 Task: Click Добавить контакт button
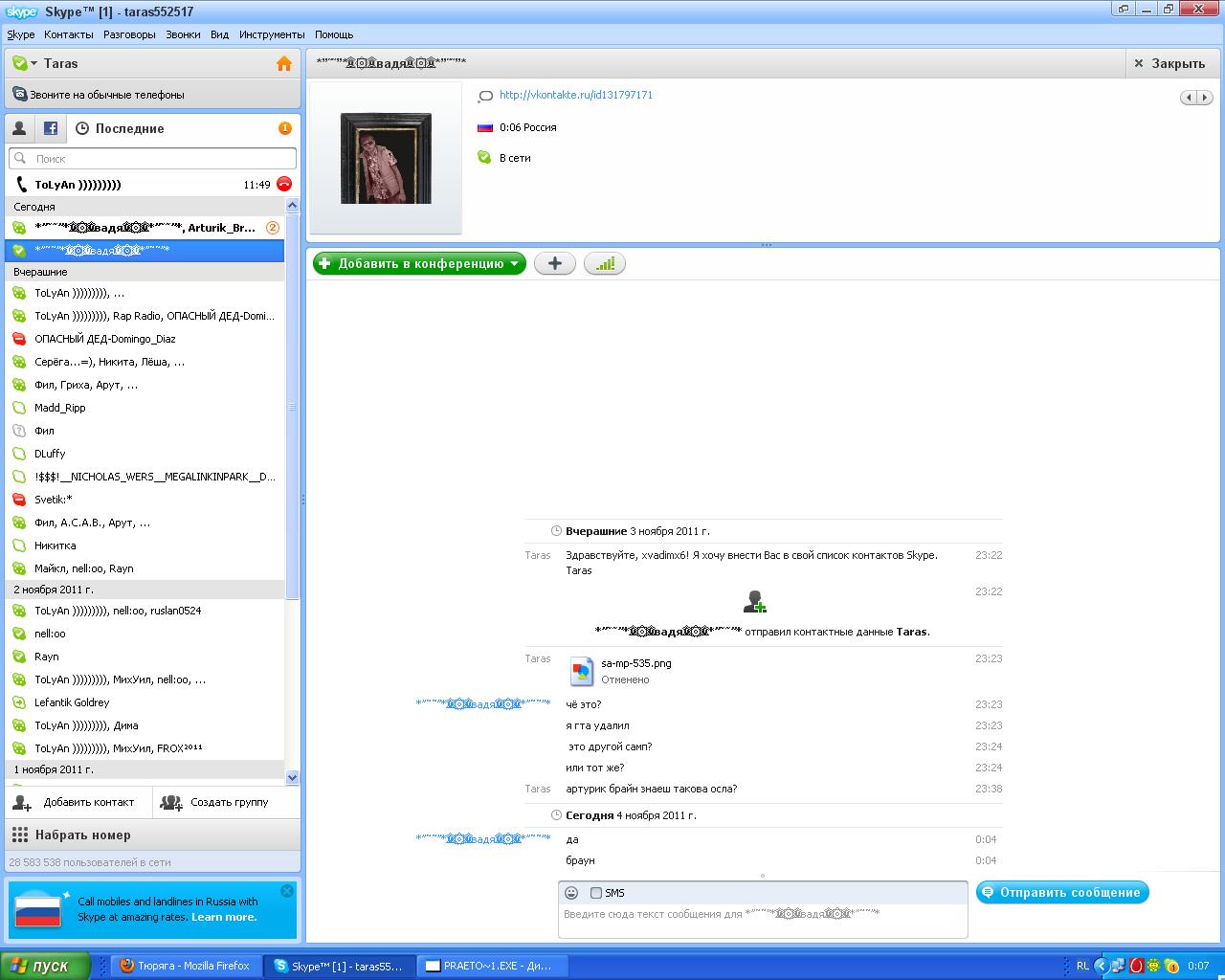click(x=78, y=802)
